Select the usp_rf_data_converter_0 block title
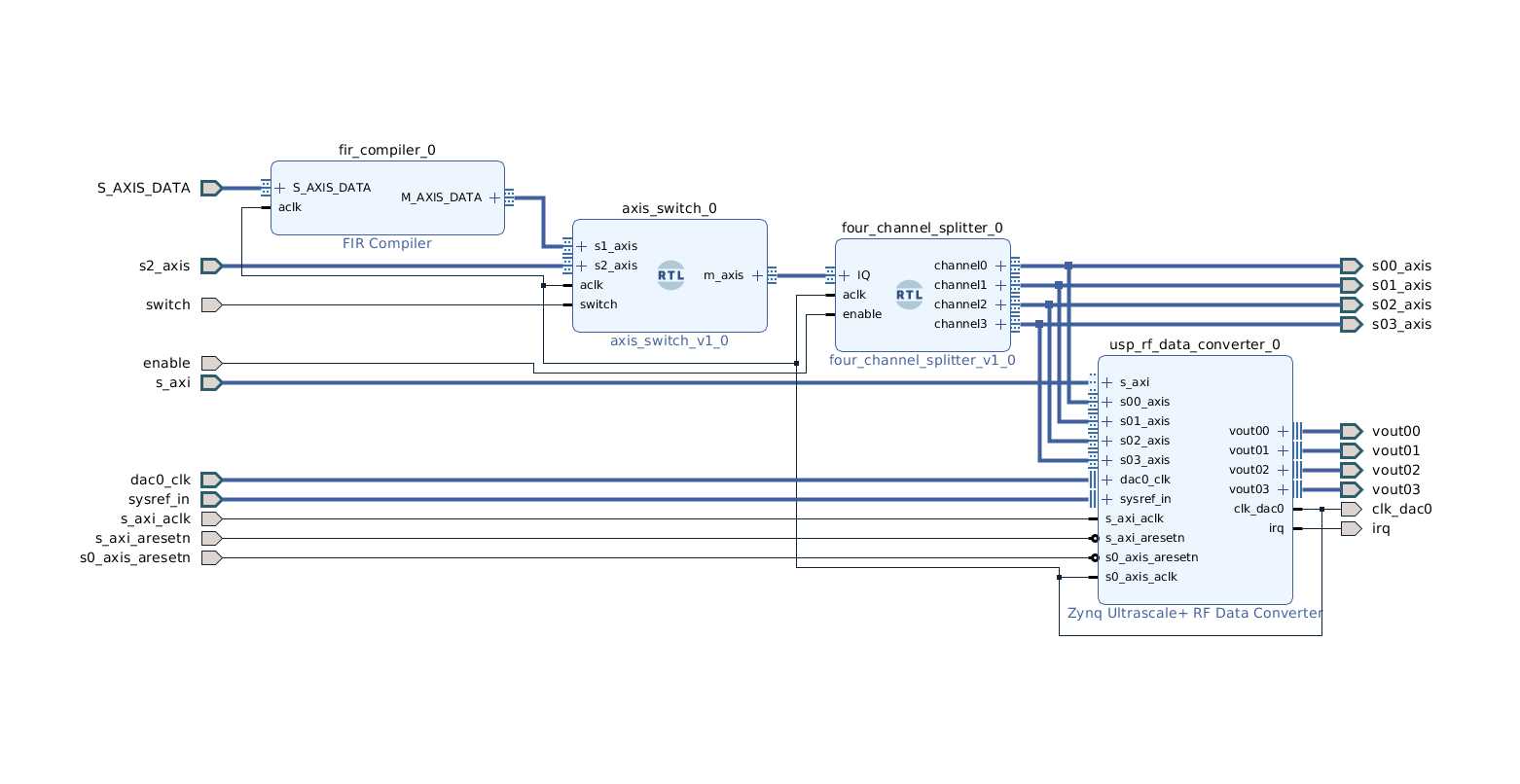This screenshot has height=784, width=1520. (1195, 344)
